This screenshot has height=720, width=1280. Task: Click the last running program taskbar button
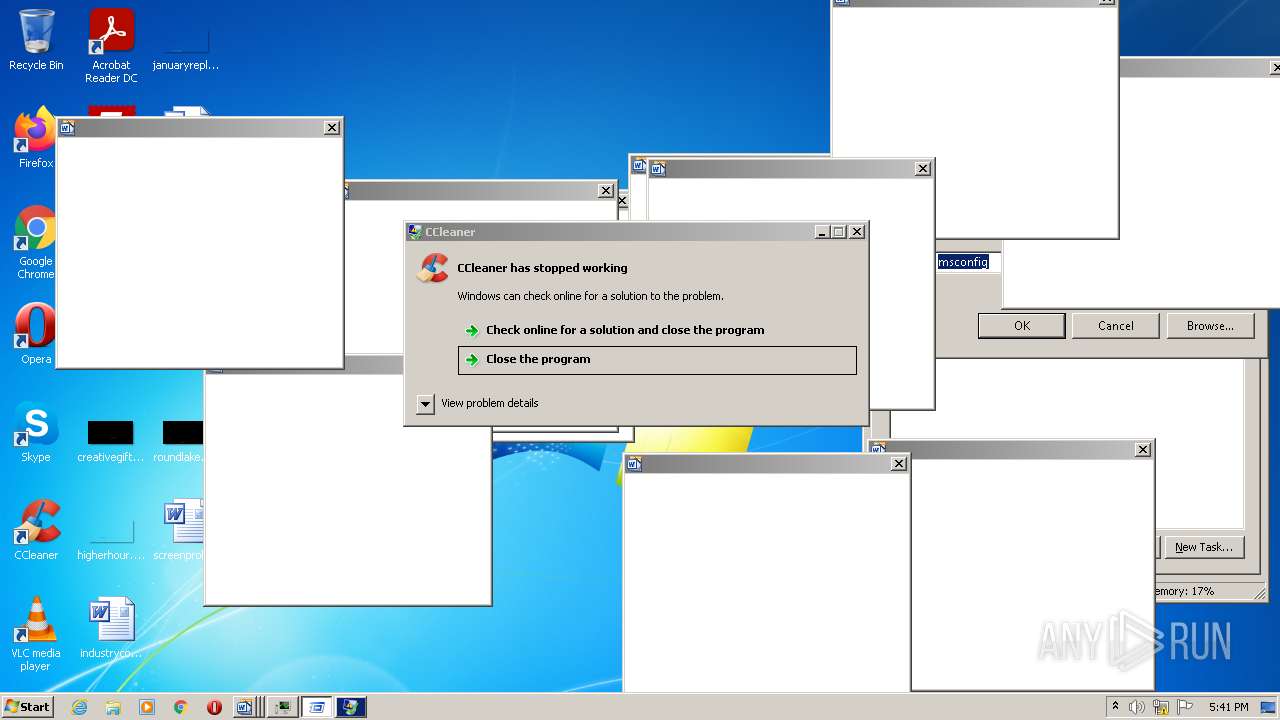[x=351, y=707]
